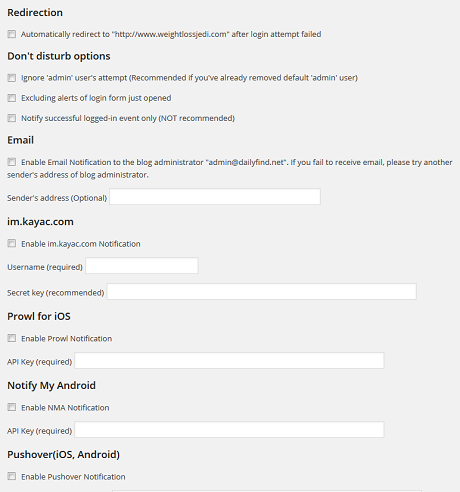The height and width of the screenshot is (492, 460).
Task: Tick Enable NMA Notification checkbox
Action: click(12, 407)
